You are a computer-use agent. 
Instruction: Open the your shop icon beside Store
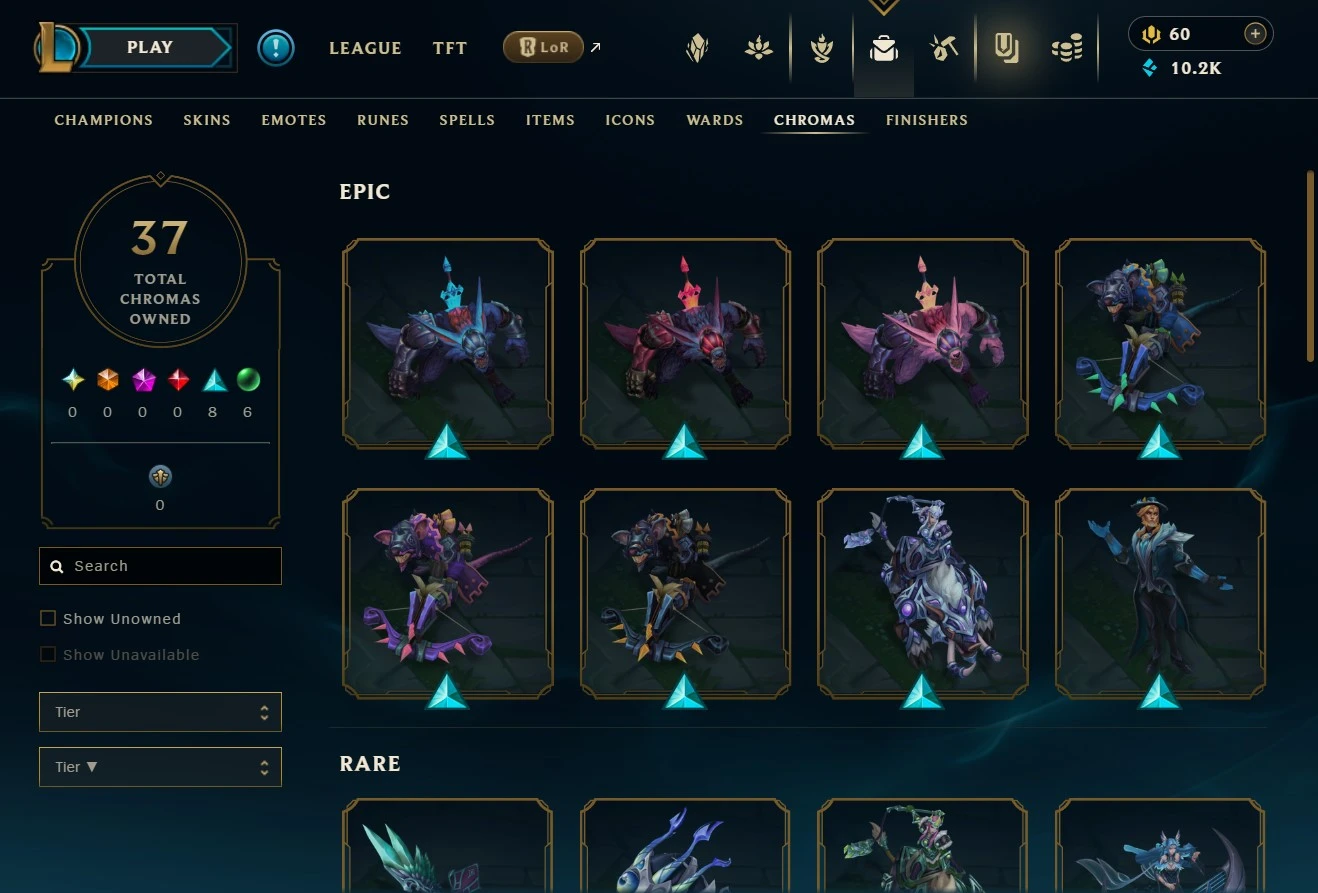point(1006,48)
